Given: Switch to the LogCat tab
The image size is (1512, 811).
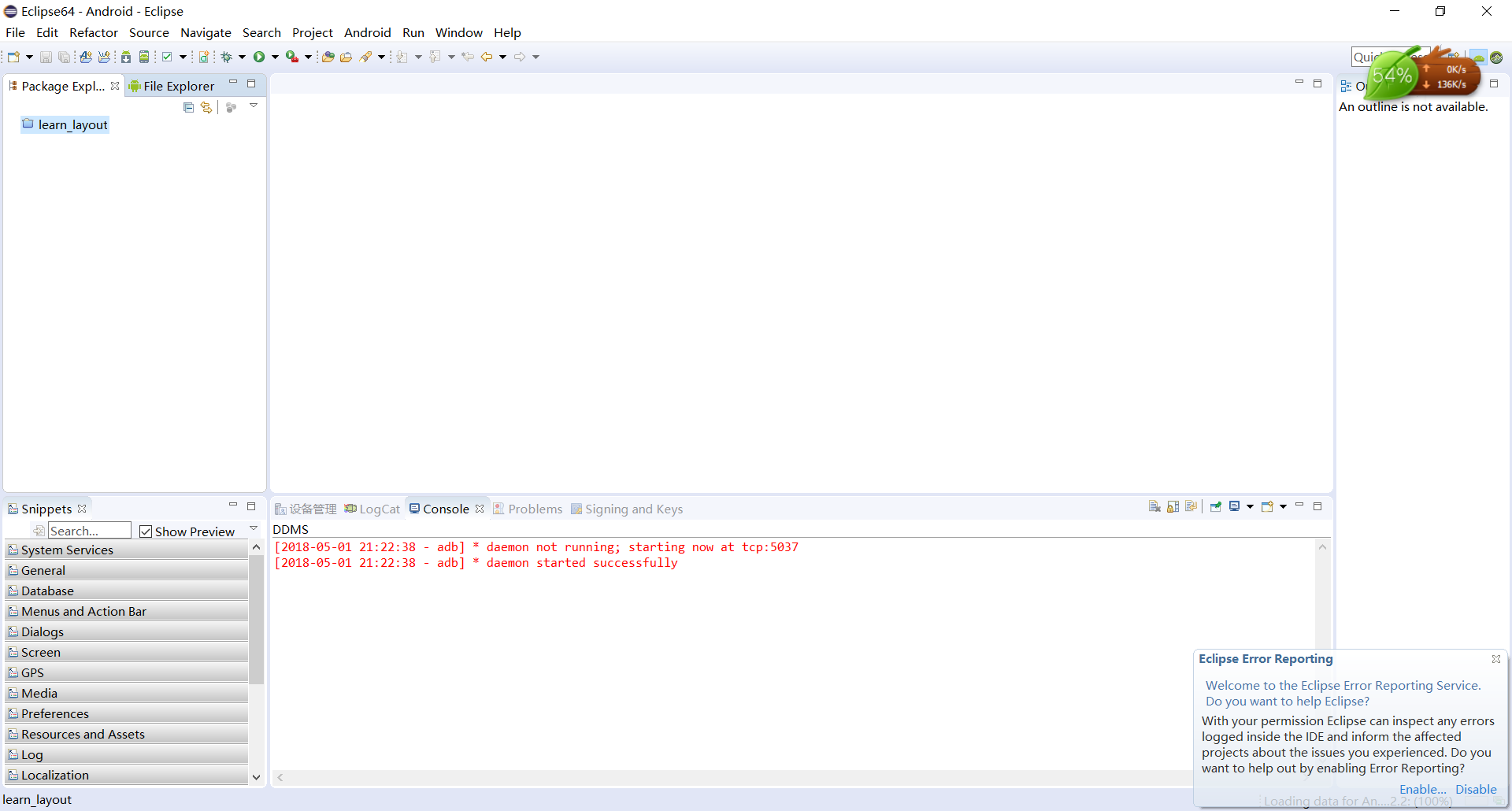Looking at the screenshot, I should pos(372,509).
